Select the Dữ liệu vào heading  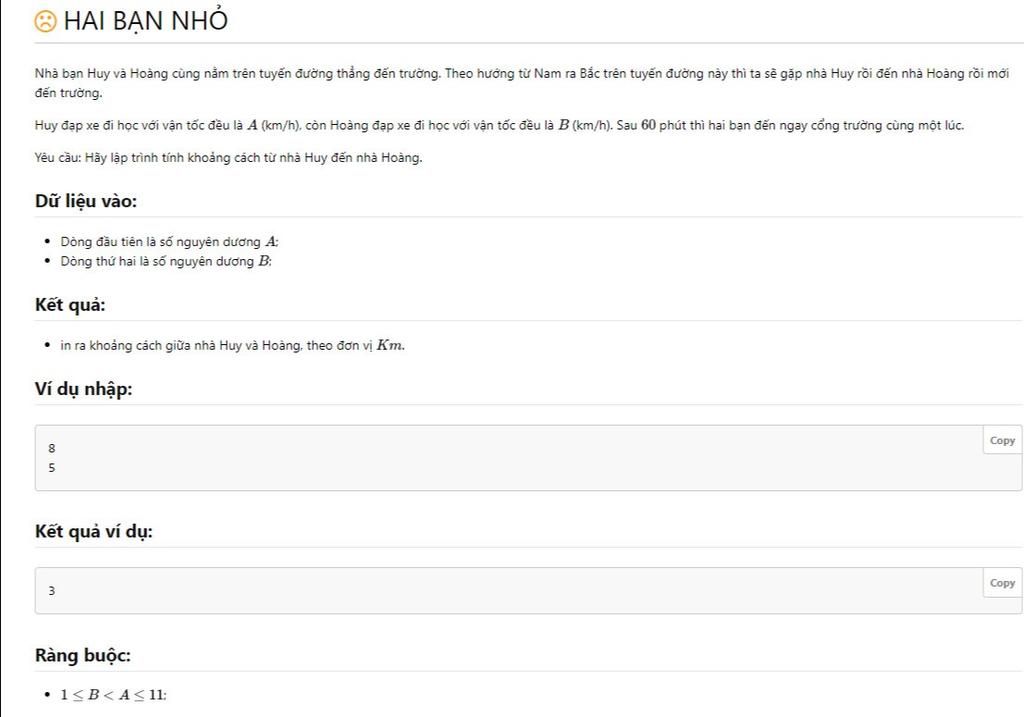pos(86,201)
